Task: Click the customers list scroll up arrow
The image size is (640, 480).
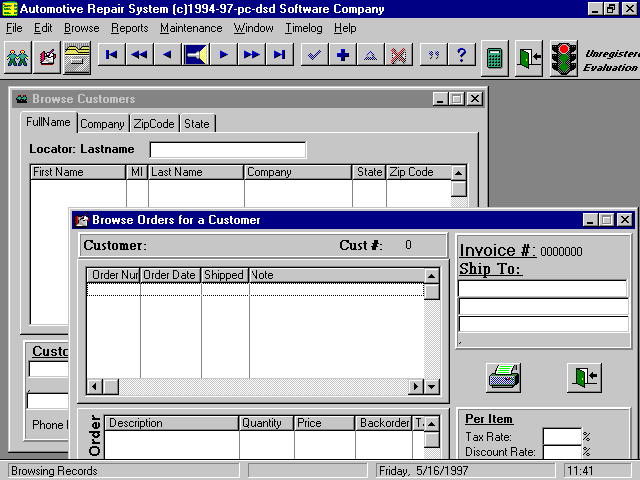Action: pyautogui.click(x=458, y=187)
